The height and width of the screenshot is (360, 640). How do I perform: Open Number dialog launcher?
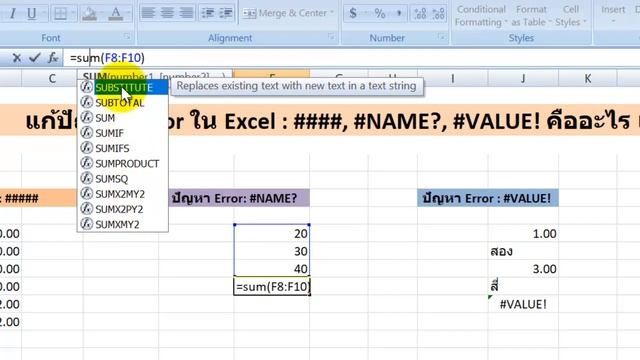point(442,37)
